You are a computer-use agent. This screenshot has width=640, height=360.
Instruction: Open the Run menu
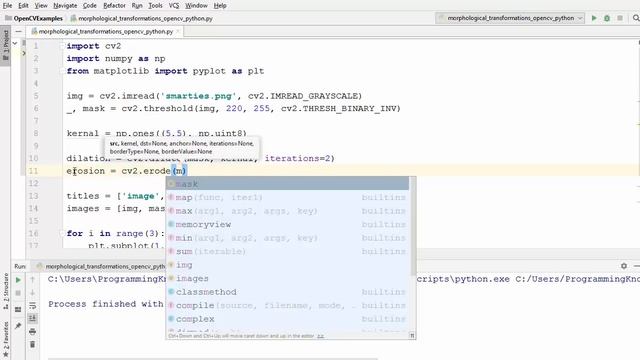pyautogui.click(x=137, y=6)
